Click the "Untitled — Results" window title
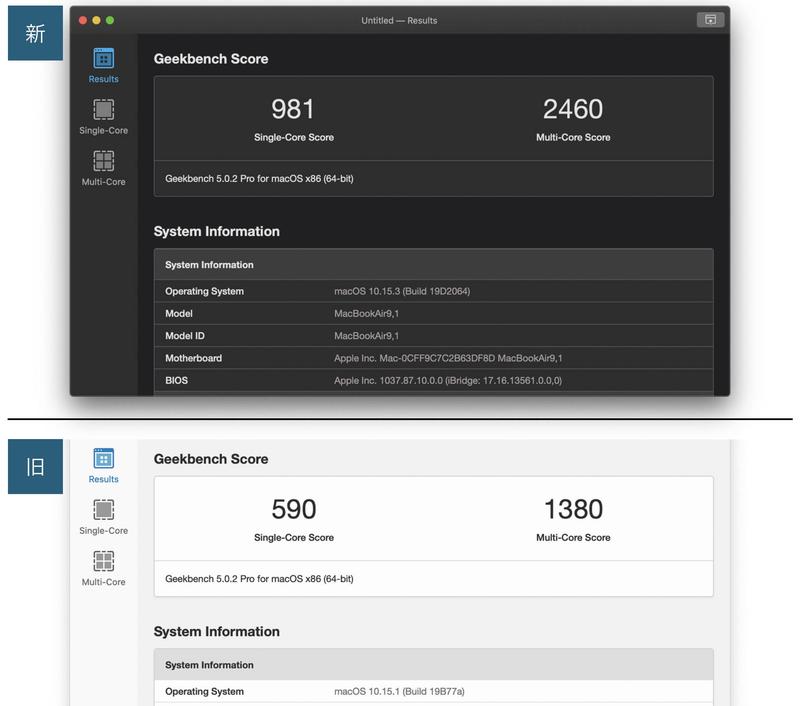The width and height of the screenshot is (800, 706). (399, 20)
